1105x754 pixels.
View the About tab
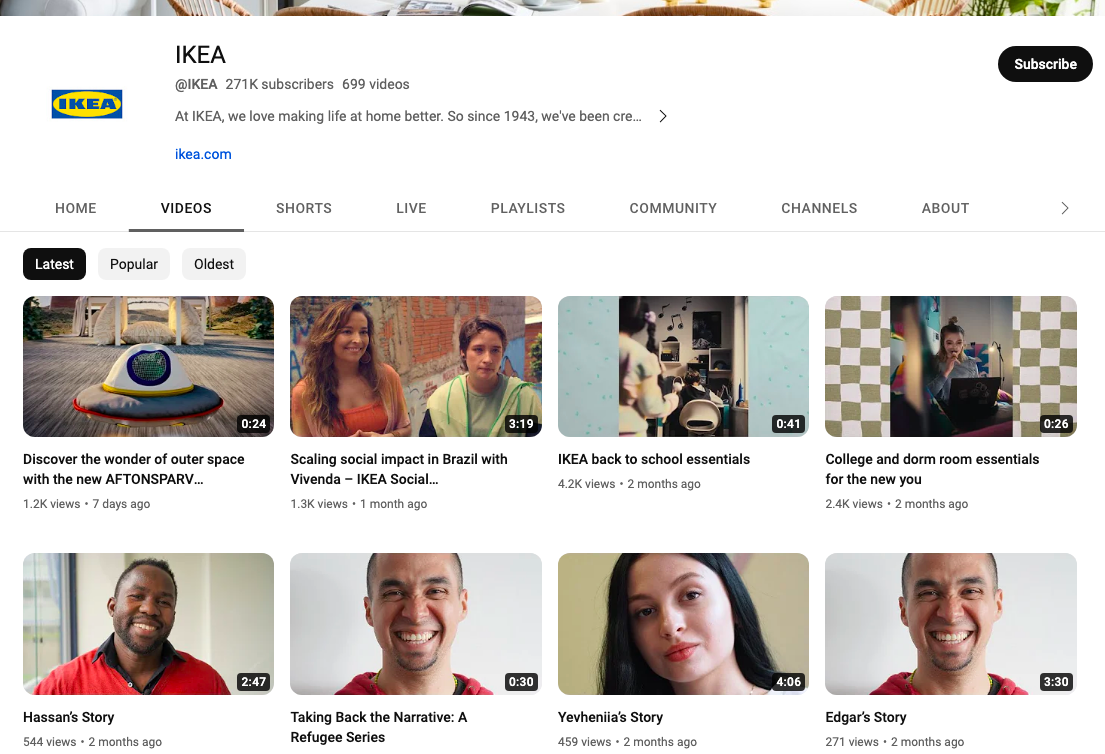[x=945, y=208]
